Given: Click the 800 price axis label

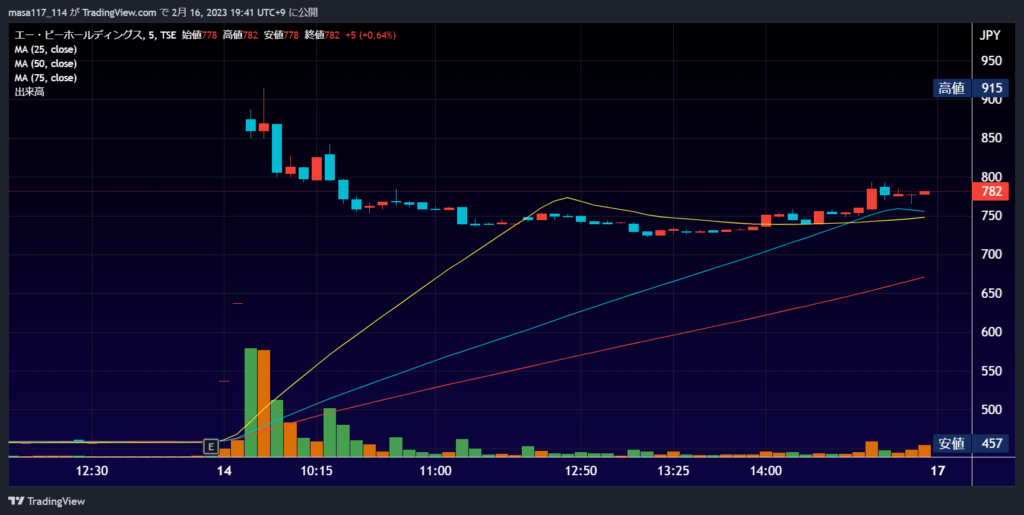Looking at the screenshot, I should tap(991, 177).
